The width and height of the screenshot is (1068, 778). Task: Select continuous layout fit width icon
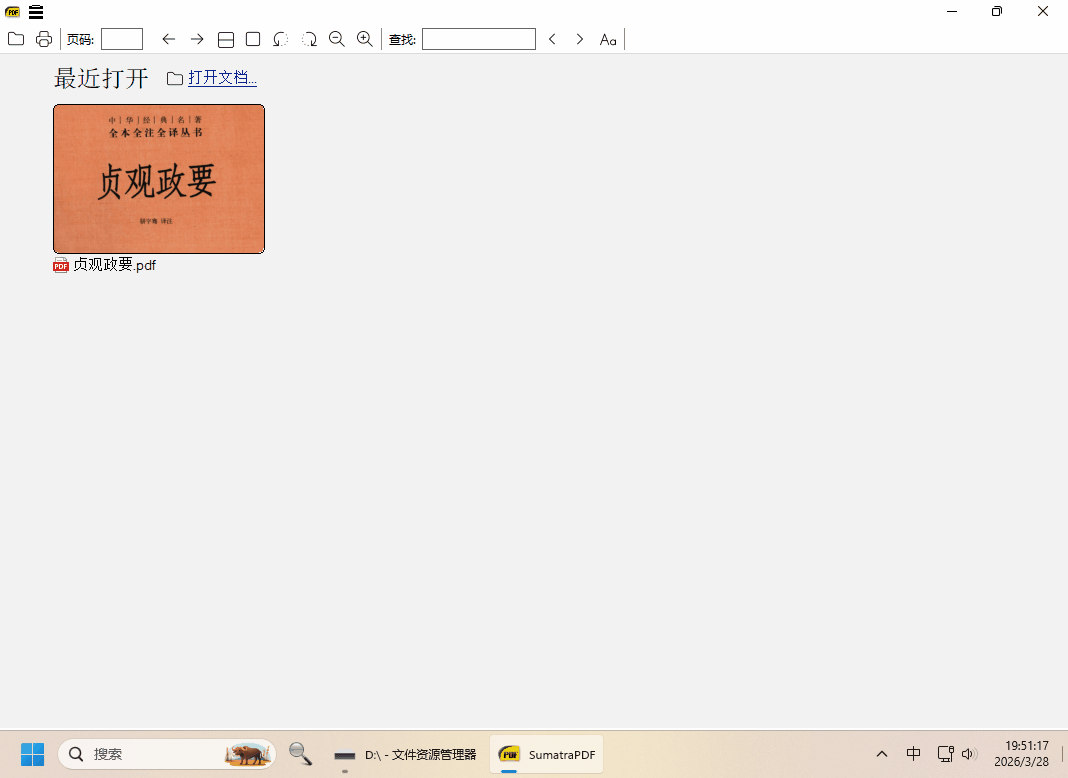225,40
